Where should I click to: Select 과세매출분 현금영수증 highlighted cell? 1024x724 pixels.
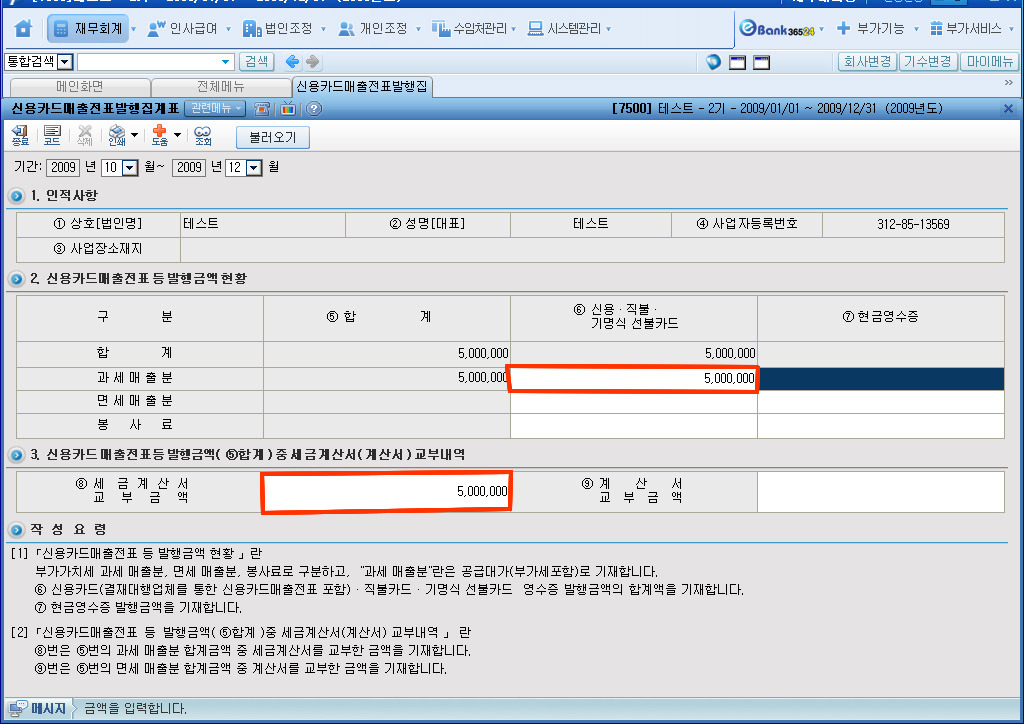[x=881, y=379]
